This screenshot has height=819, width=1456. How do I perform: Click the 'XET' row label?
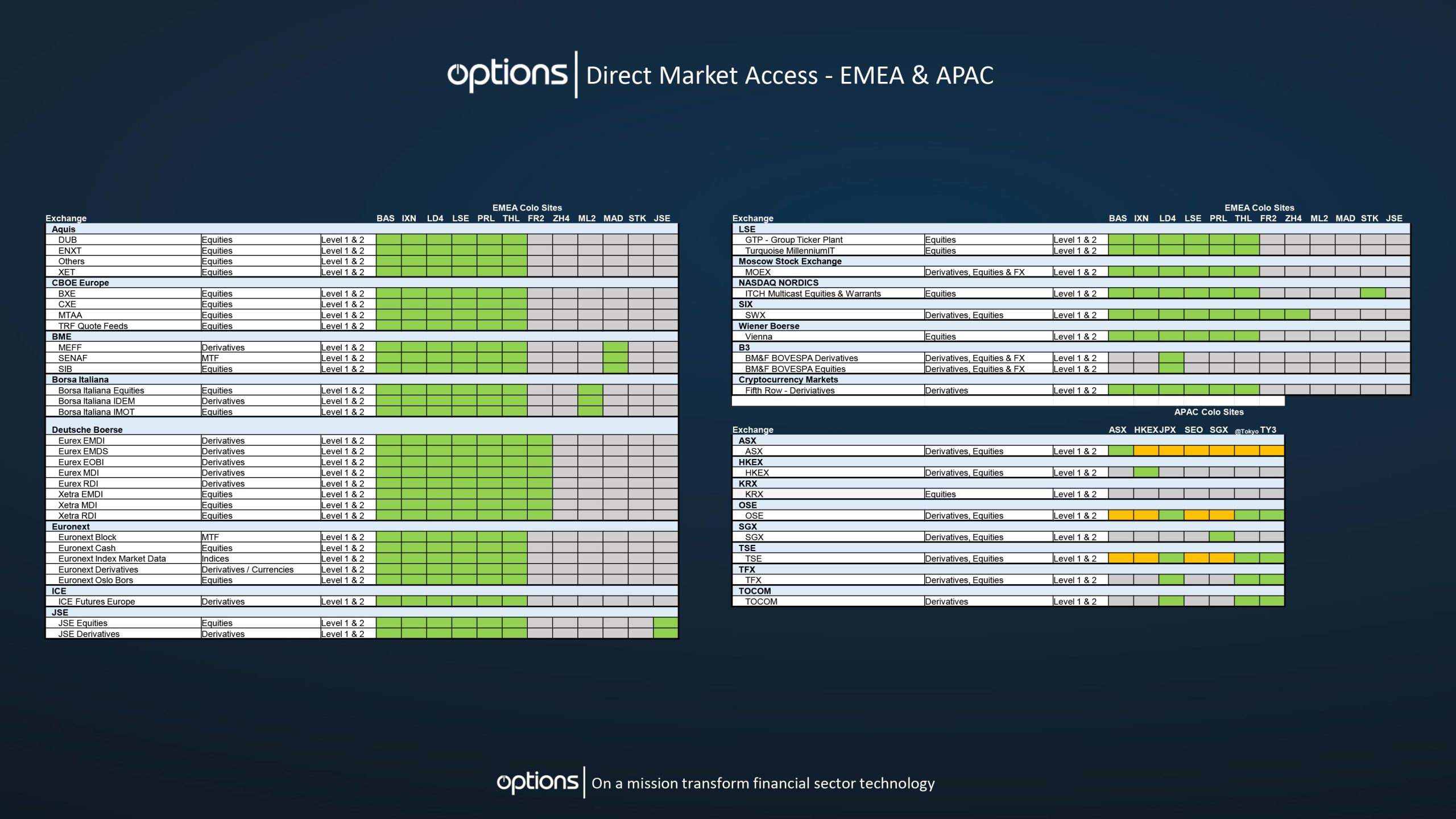[66, 272]
